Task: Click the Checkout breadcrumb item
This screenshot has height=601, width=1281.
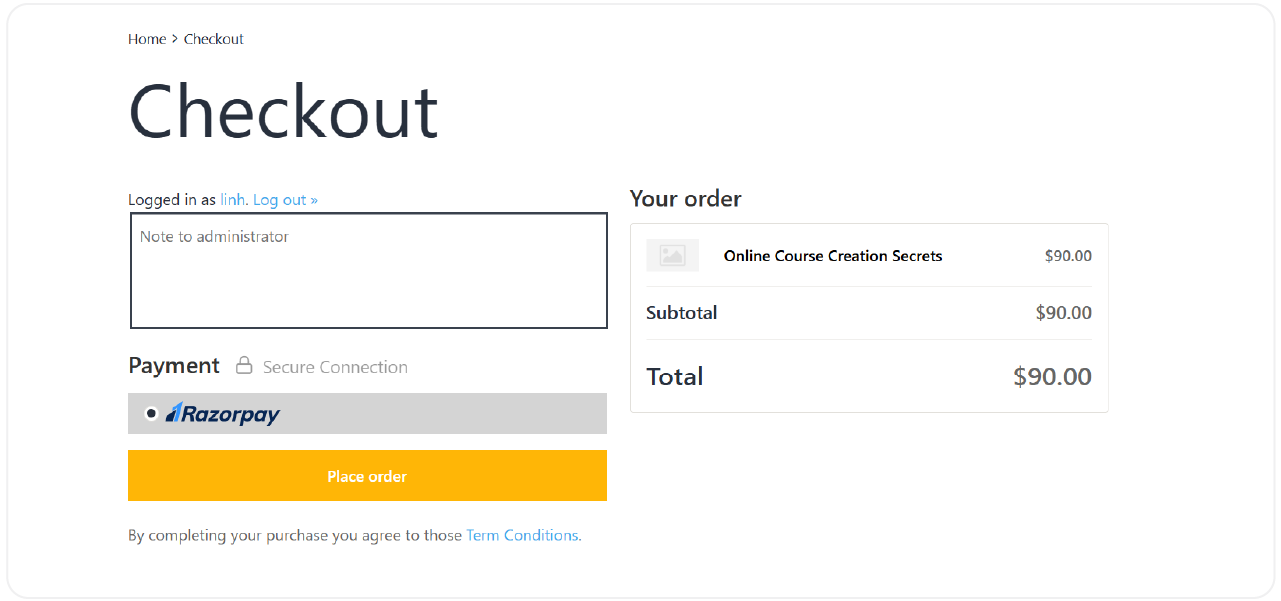Action: pyautogui.click(x=214, y=39)
